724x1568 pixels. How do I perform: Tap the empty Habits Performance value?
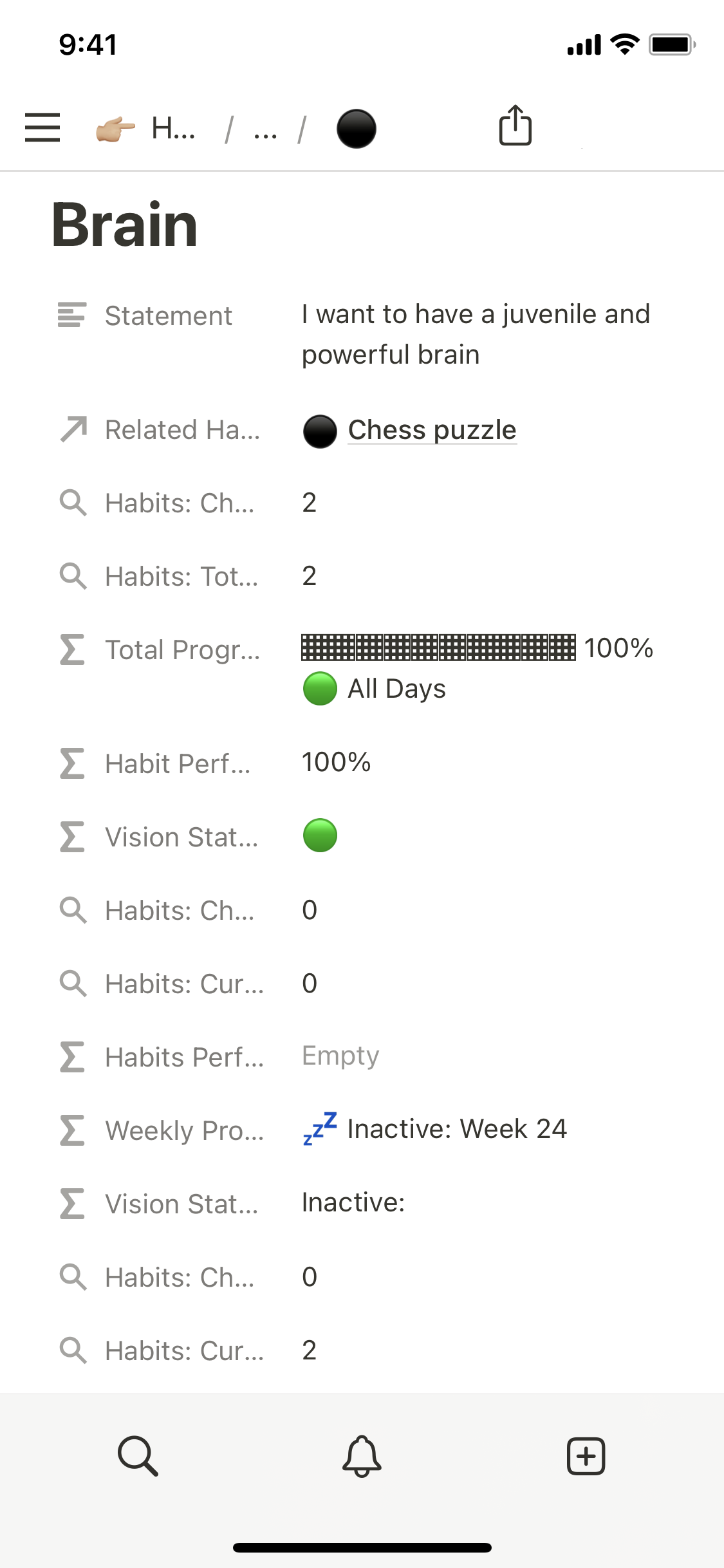(x=340, y=1056)
